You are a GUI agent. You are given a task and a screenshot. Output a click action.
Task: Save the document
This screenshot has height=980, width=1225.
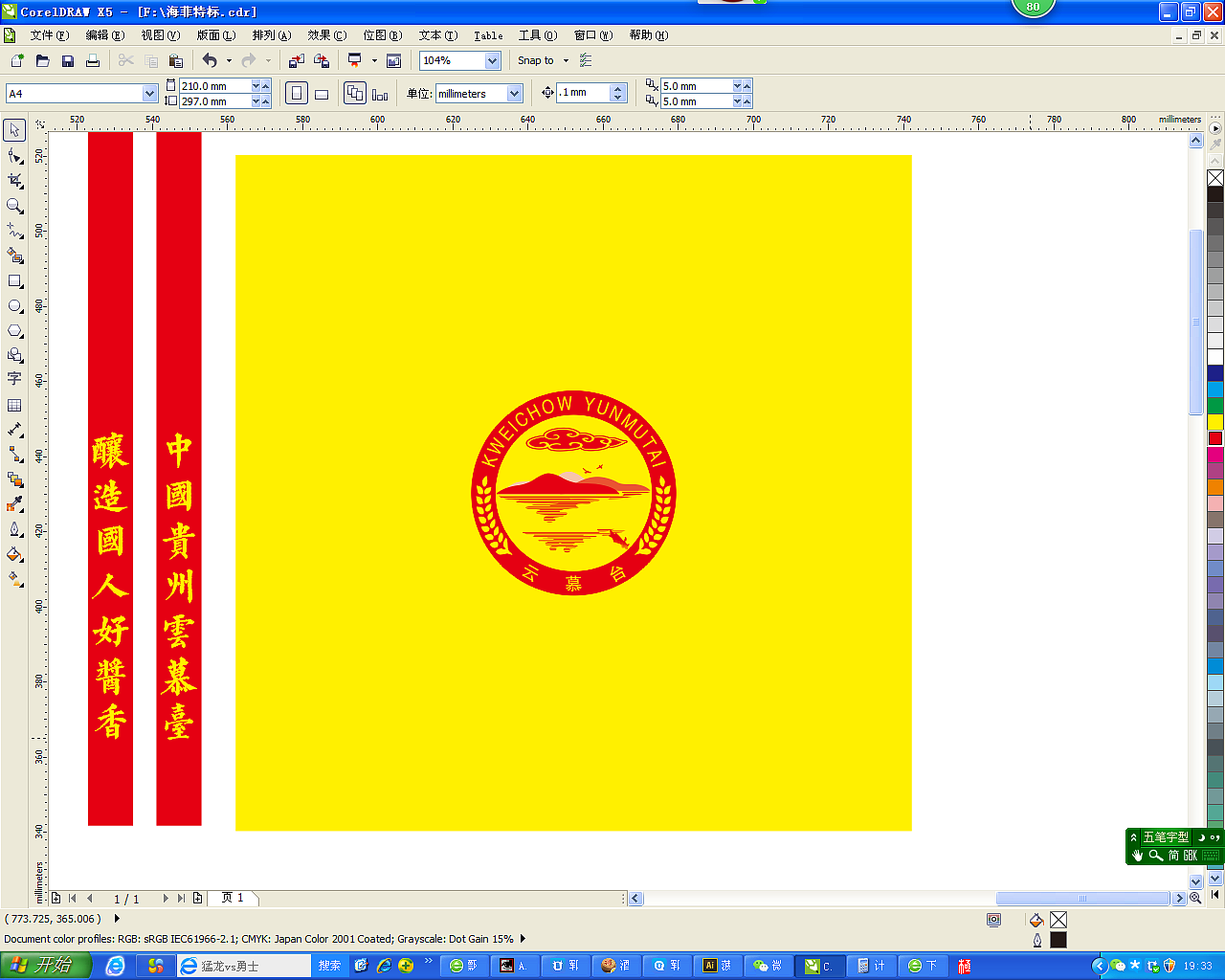pyautogui.click(x=67, y=60)
